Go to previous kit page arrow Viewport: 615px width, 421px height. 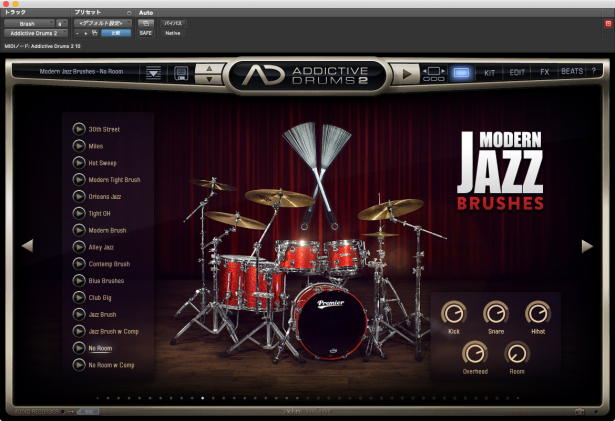click(x=27, y=245)
